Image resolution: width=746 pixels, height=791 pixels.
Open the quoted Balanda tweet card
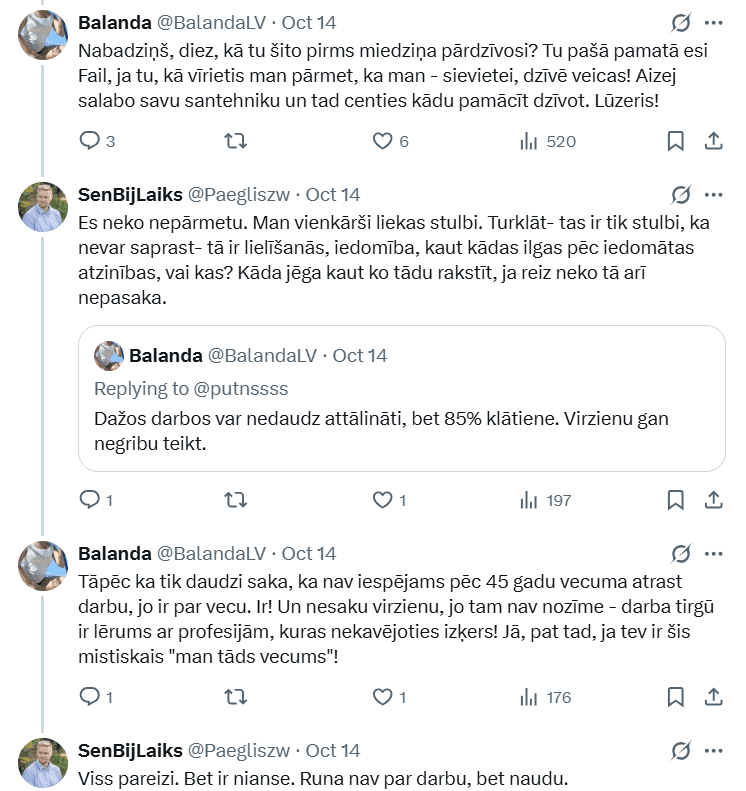[402, 420]
